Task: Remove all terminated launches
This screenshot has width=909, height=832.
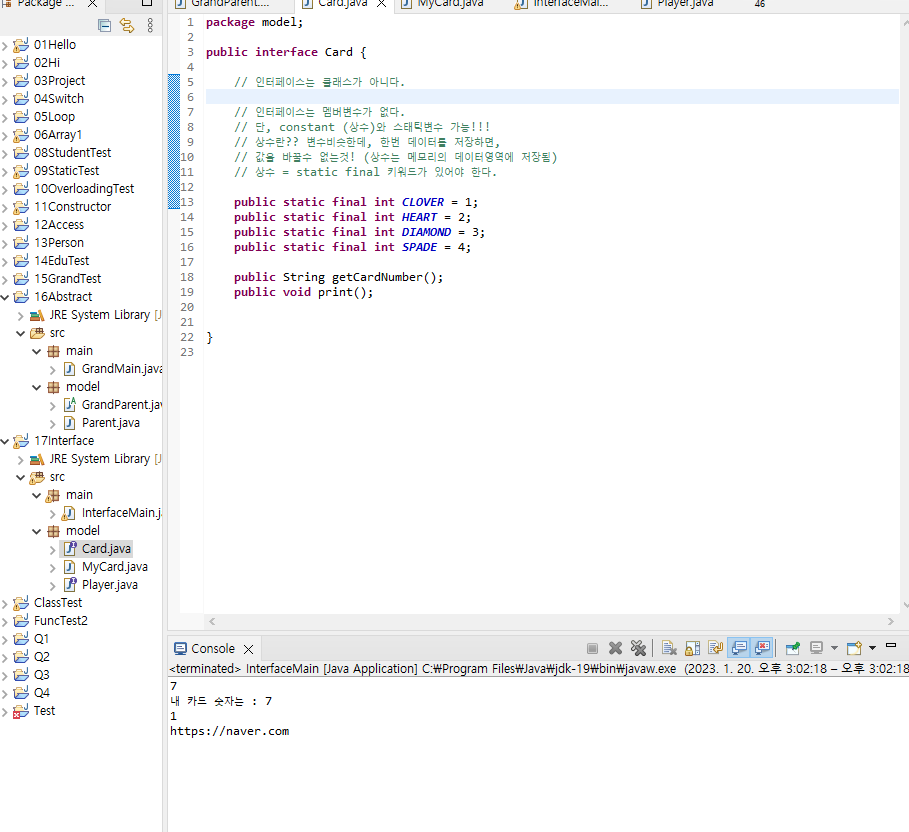Action: (638, 648)
